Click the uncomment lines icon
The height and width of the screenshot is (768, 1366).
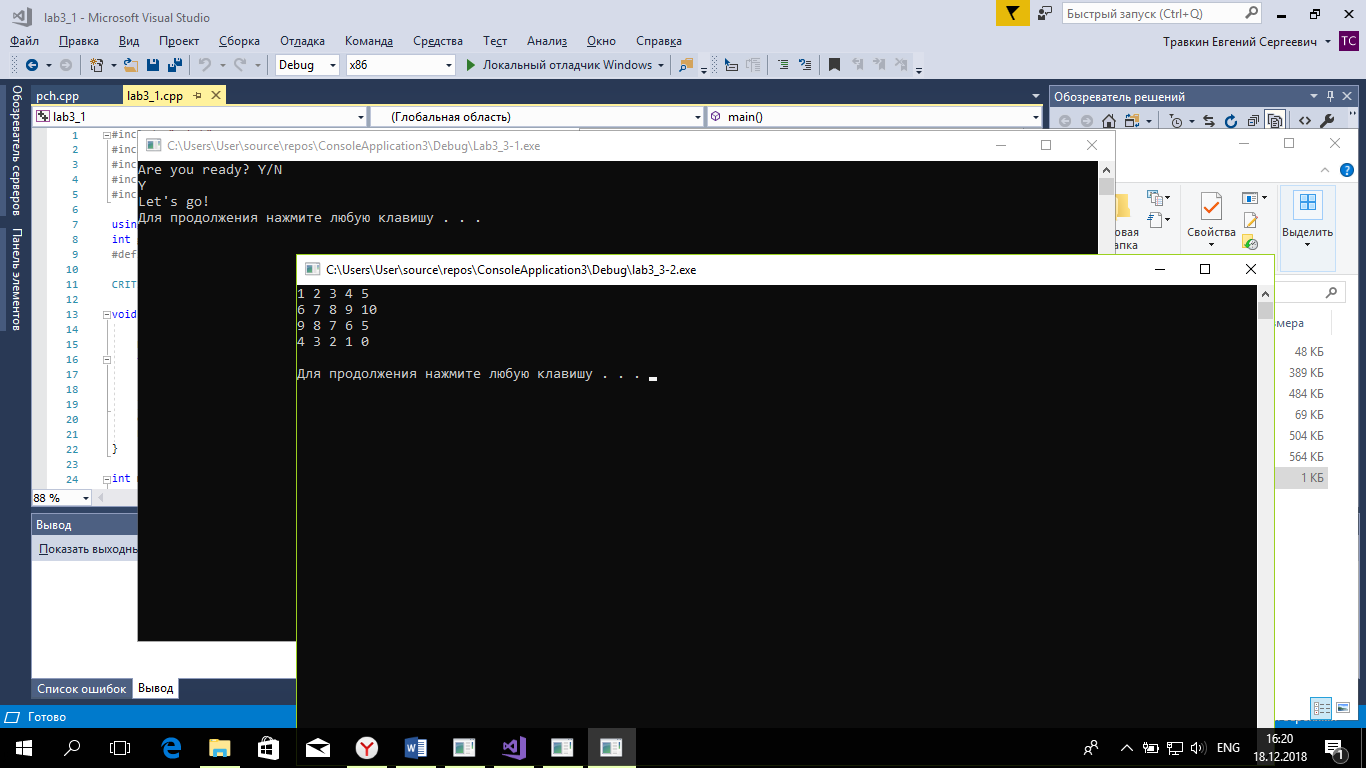[x=805, y=65]
